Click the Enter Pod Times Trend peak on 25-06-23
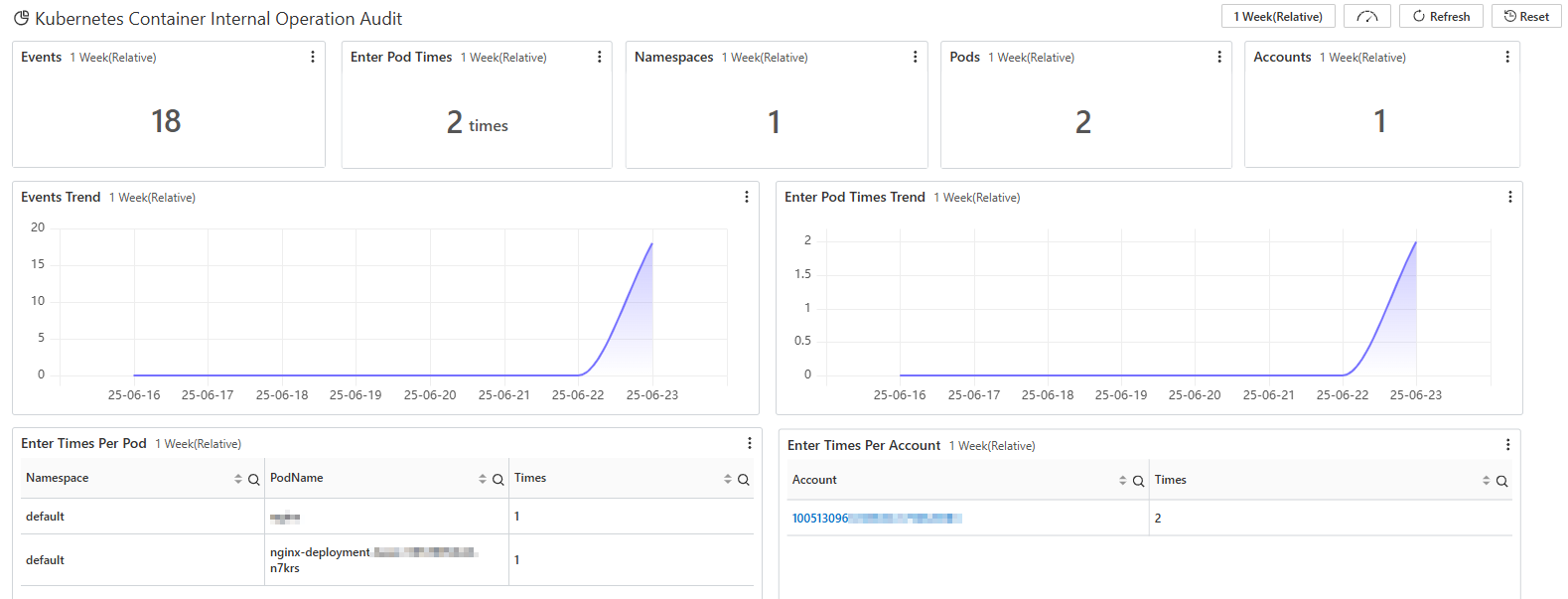This screenshot has height=599, width=1568. [1416, 241]
